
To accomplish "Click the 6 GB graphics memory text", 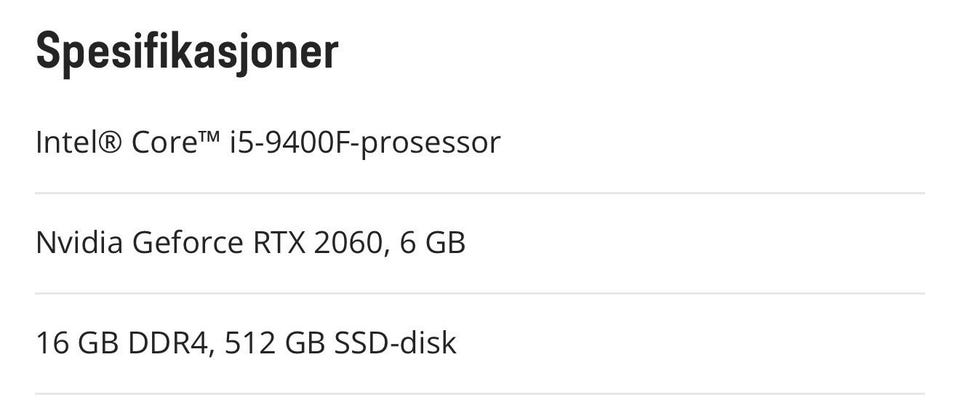I will coord(432,244).
